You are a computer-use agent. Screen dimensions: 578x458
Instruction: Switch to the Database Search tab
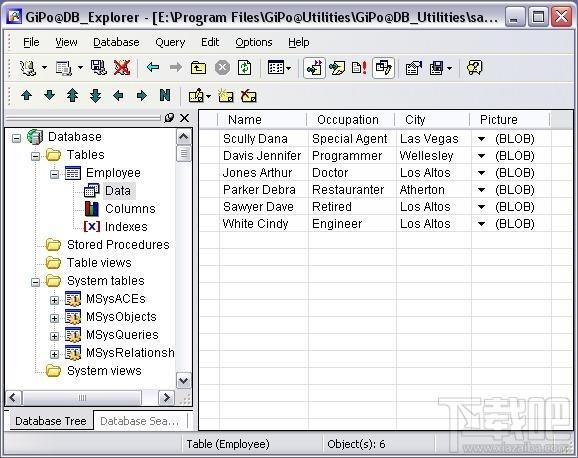pyautogui.click(x=139, y=421)
